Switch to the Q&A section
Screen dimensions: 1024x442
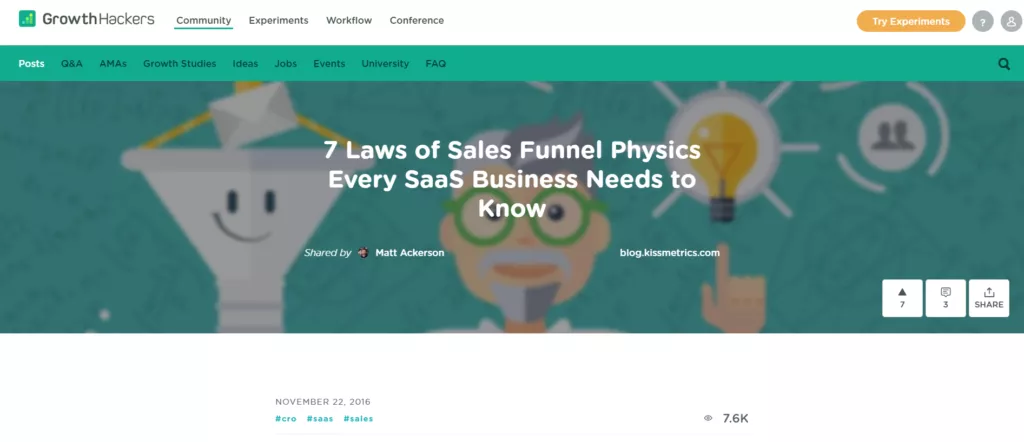(72, 64)
